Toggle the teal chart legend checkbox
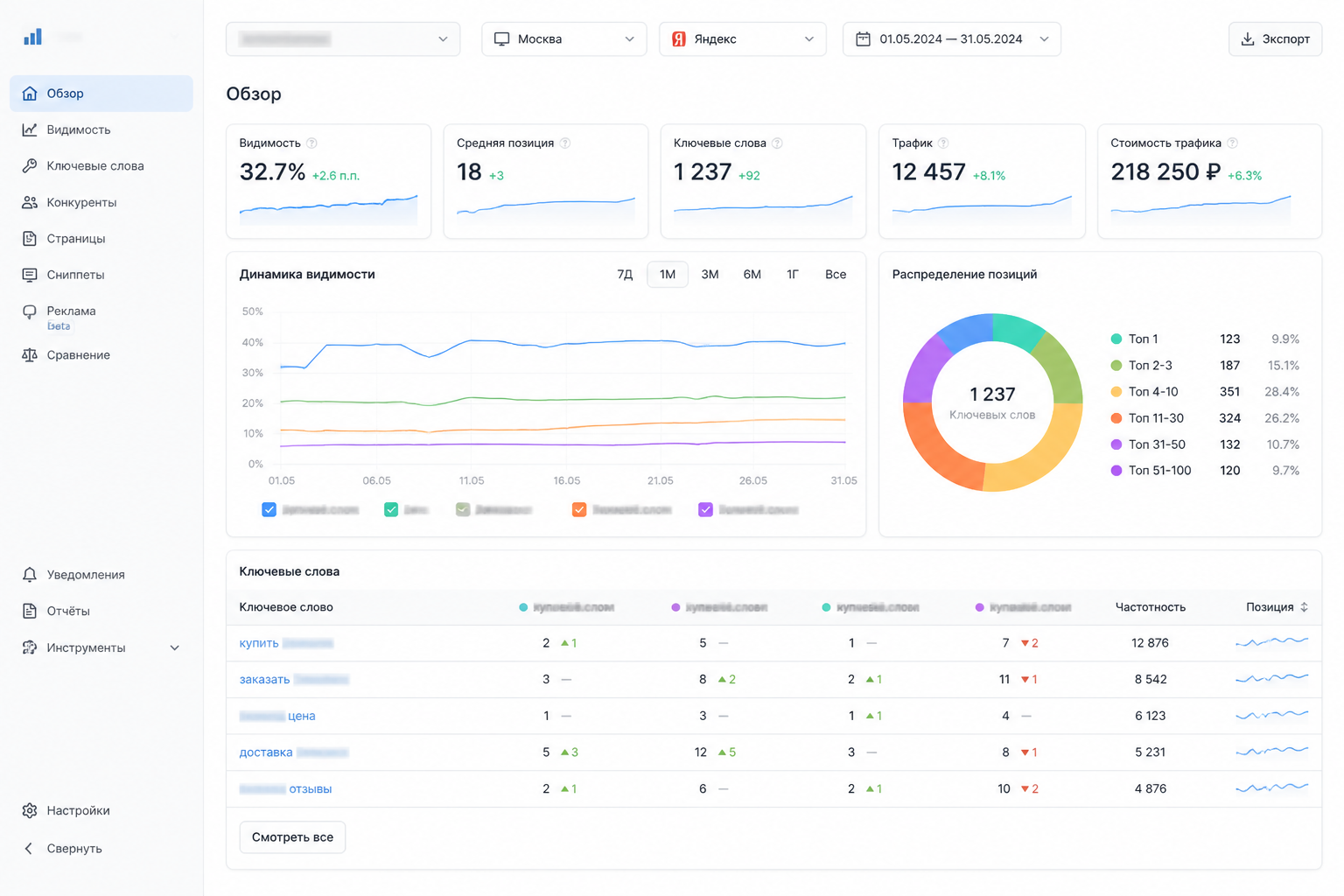Image resolution: width=1344 pixels, height=896 pixels. click(391, 509)
